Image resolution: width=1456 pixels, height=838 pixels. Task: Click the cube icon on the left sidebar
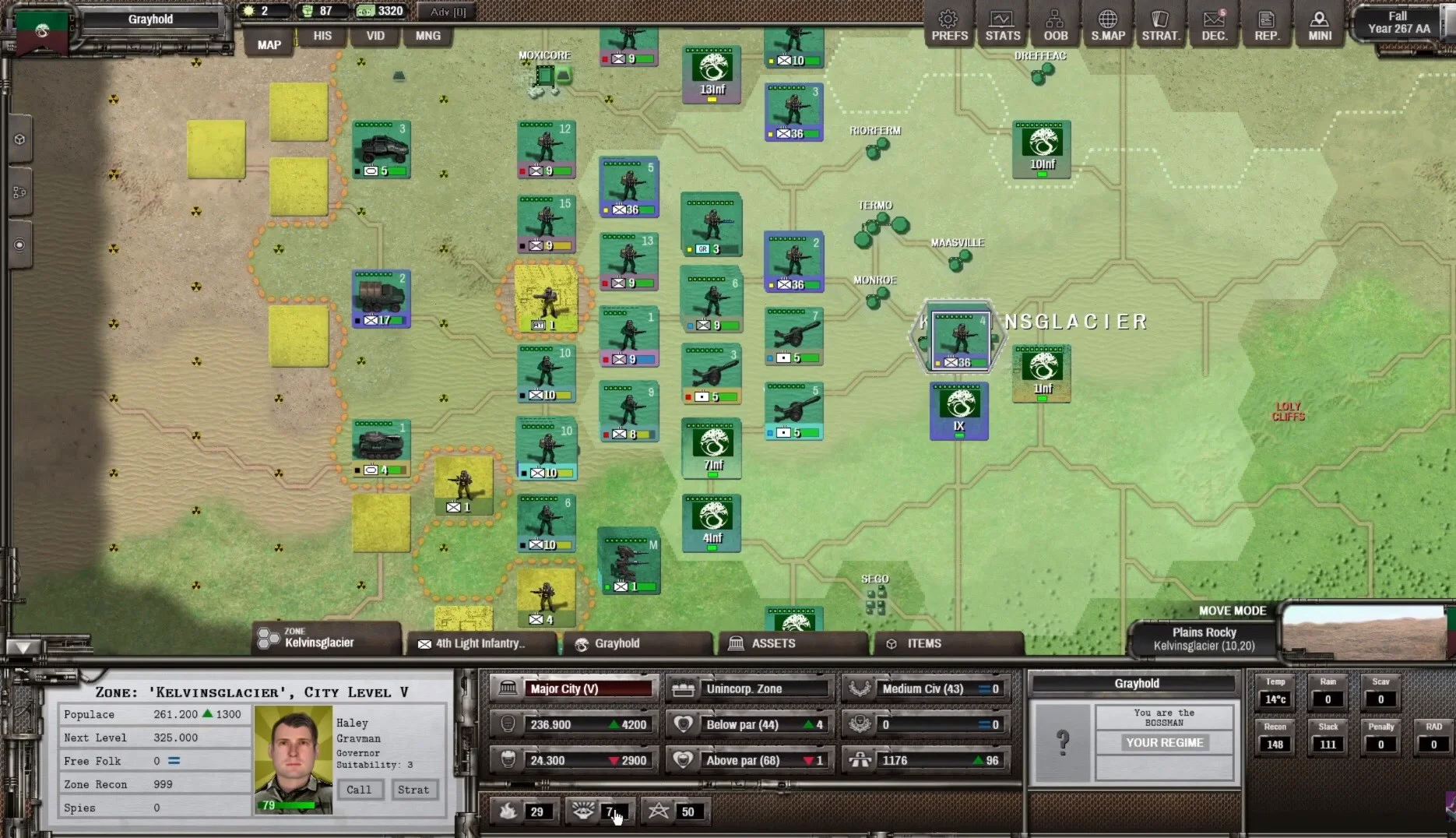[x=19, y=139]
